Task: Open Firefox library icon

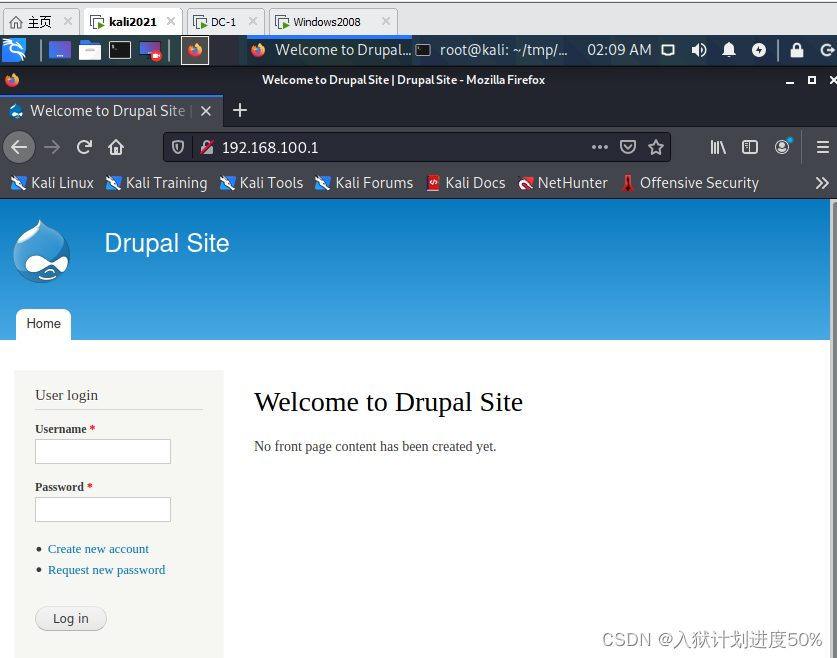Action: pos(718,147)
